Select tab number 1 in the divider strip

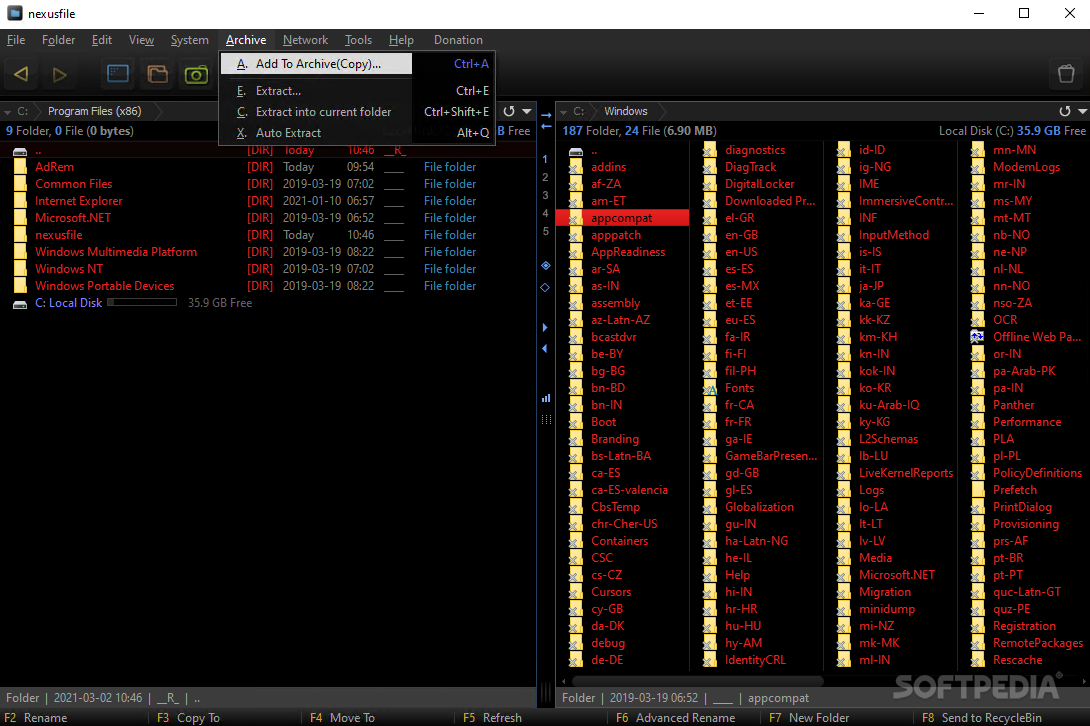pyautogui.click(x=545, y=159)
